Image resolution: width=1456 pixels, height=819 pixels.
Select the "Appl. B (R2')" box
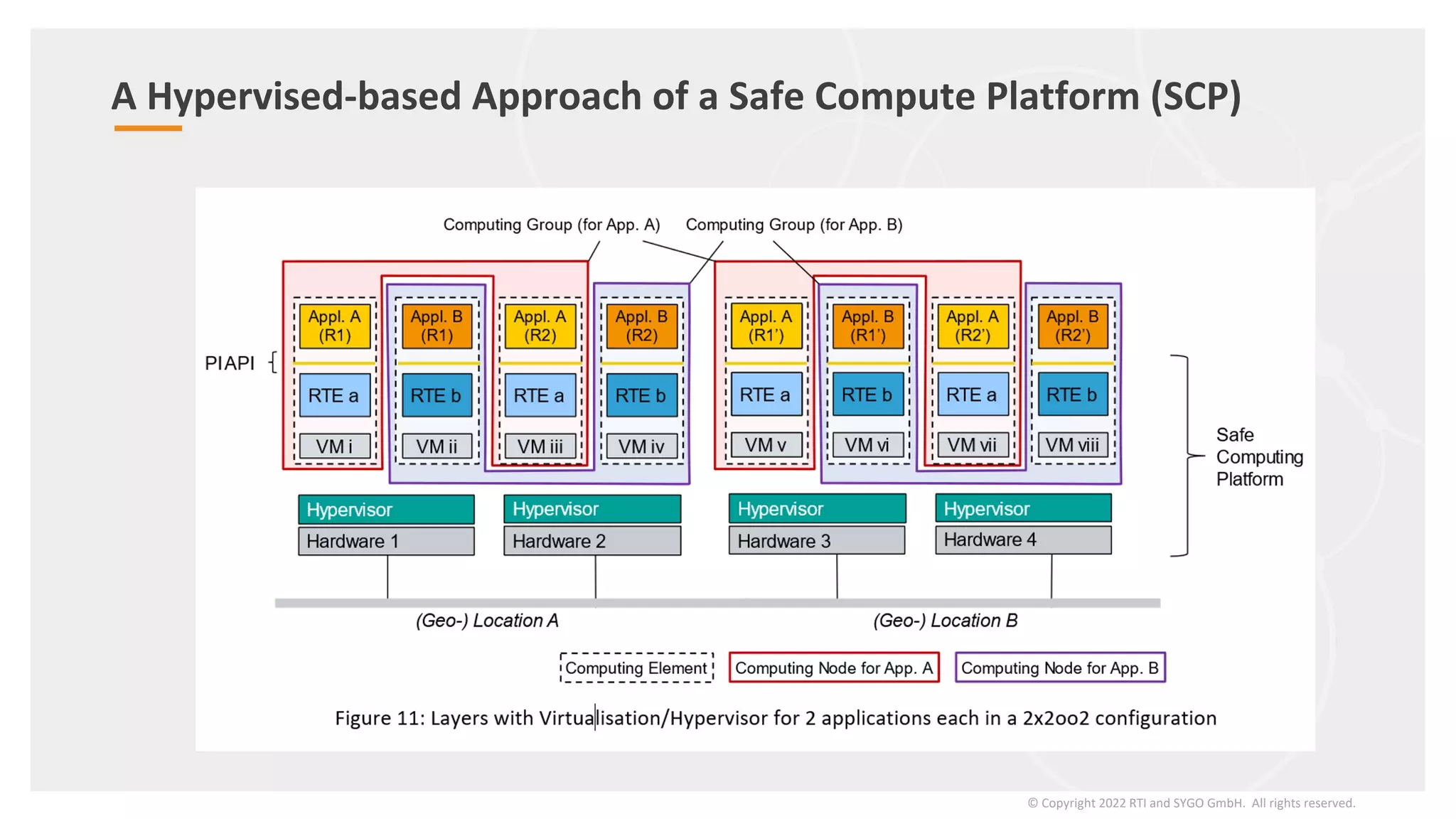tap(1073, 326)
